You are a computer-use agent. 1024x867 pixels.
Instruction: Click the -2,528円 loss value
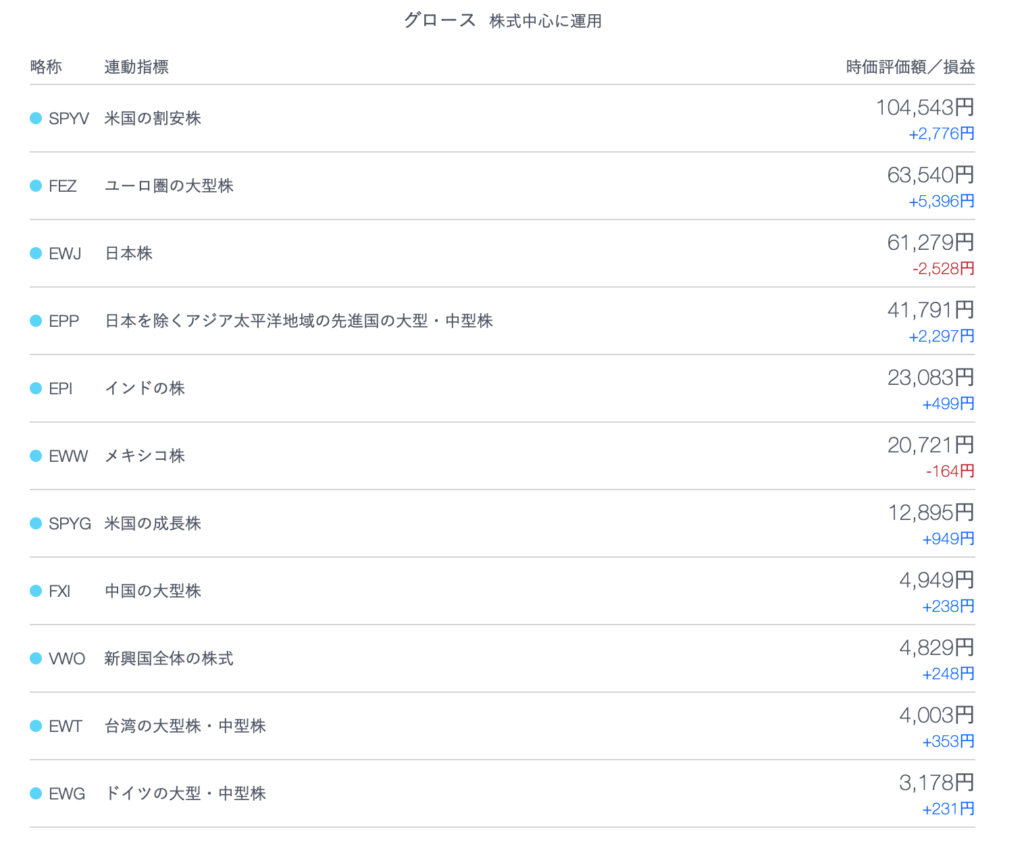[944, 269]
